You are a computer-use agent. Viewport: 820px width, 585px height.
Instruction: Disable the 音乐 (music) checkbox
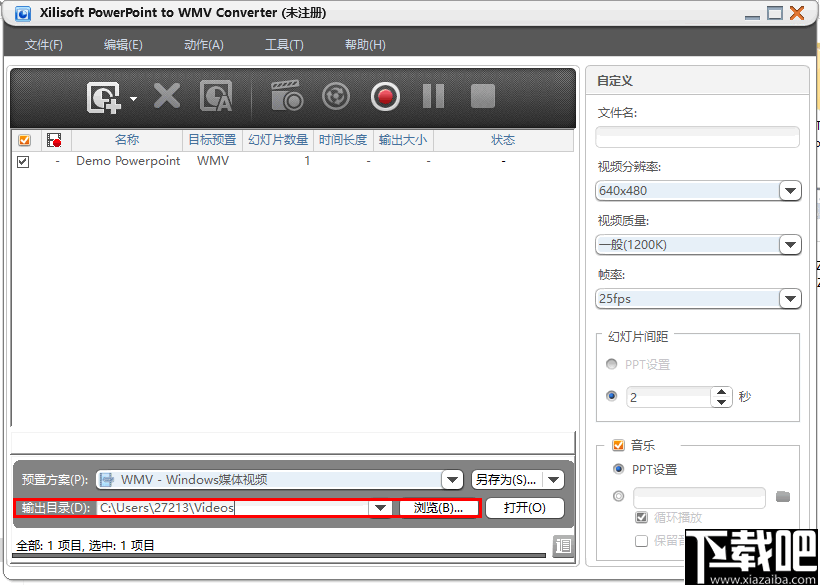618,445
